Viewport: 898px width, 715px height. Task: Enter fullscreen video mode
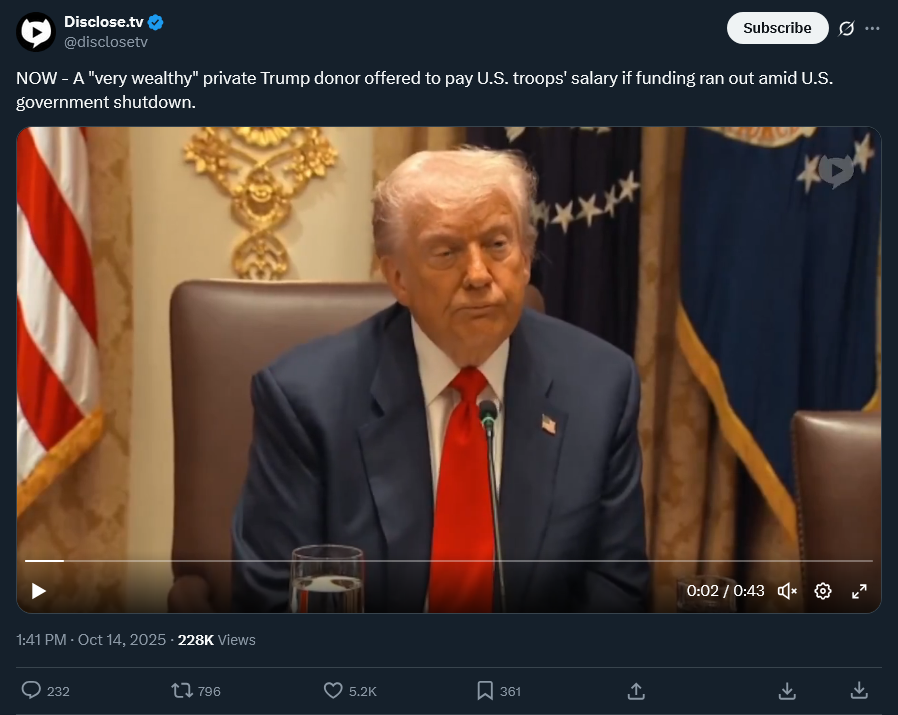(x=859, y=591)
